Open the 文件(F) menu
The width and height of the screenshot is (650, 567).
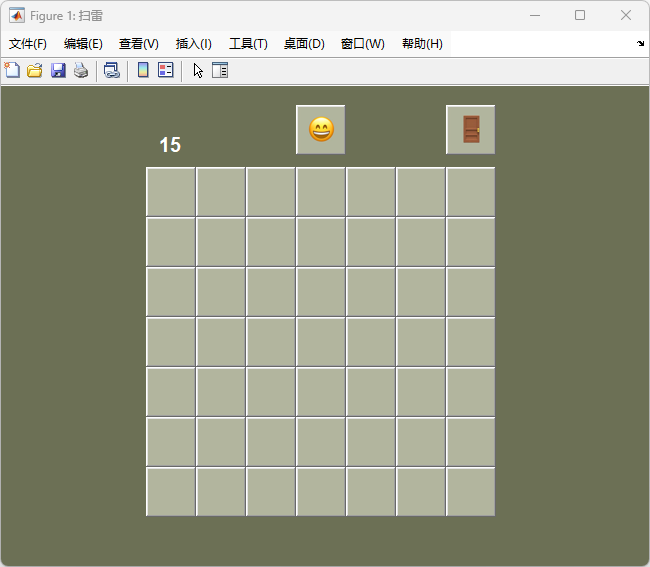(x=28, y=44)
